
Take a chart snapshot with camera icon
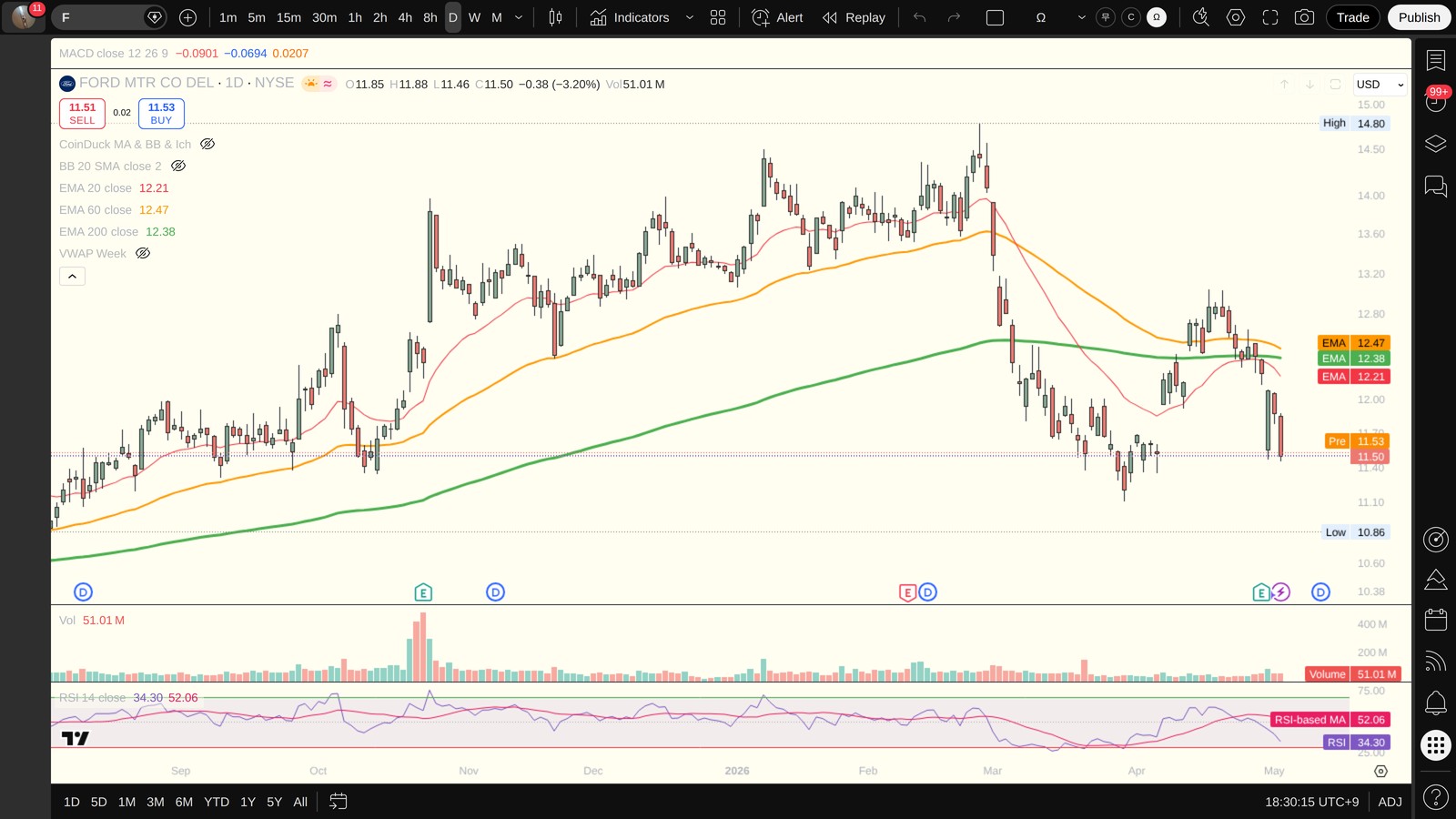coord(1304,17)
